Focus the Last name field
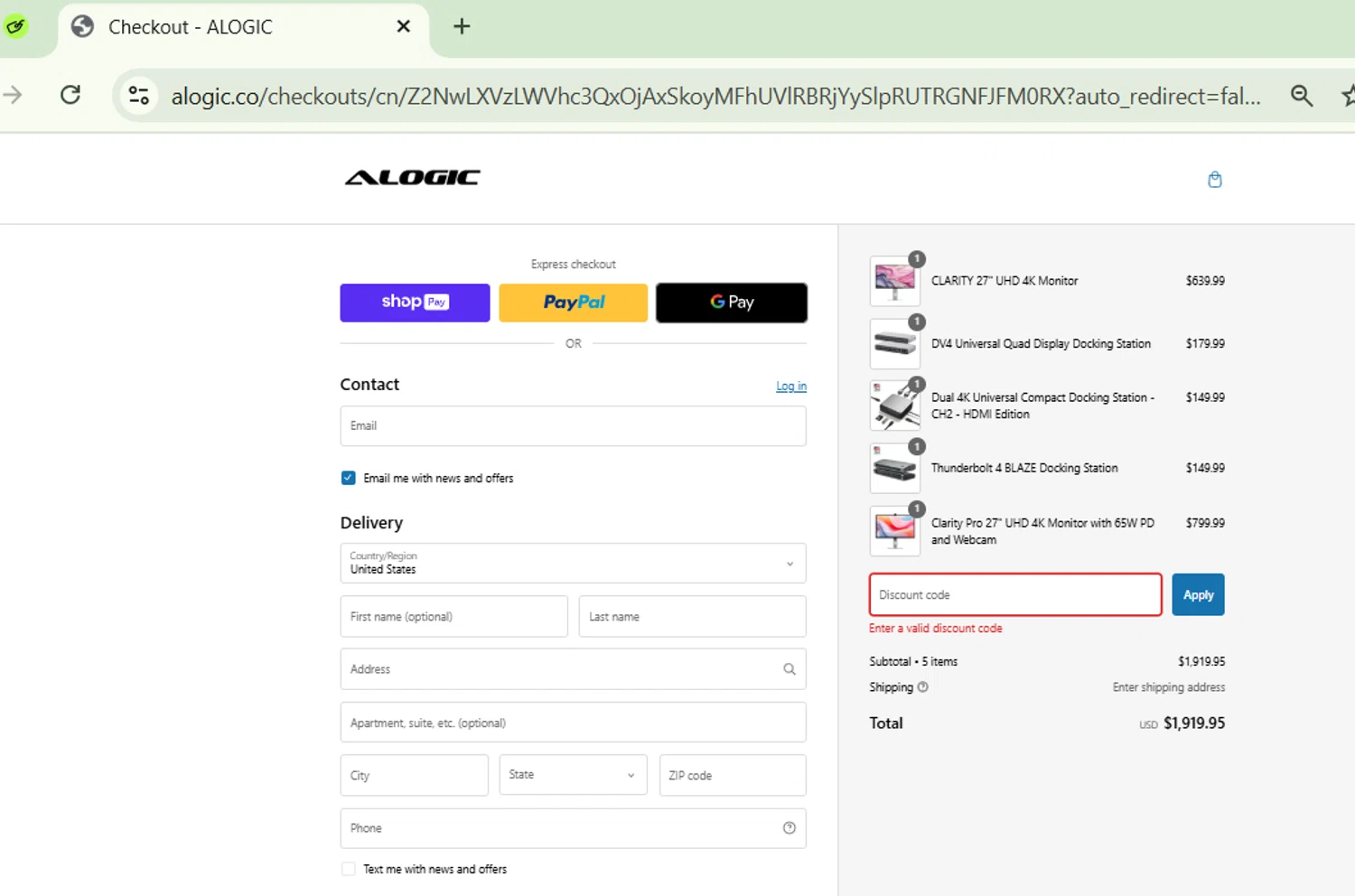Viewport: 1355px width, 896px height. (692, 616)
